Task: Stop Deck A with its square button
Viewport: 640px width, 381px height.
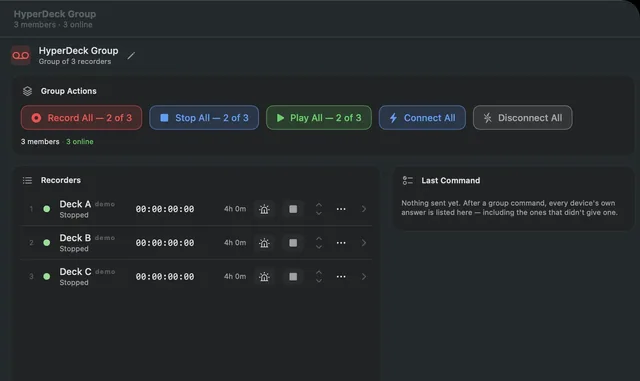Action: [293, 209]
